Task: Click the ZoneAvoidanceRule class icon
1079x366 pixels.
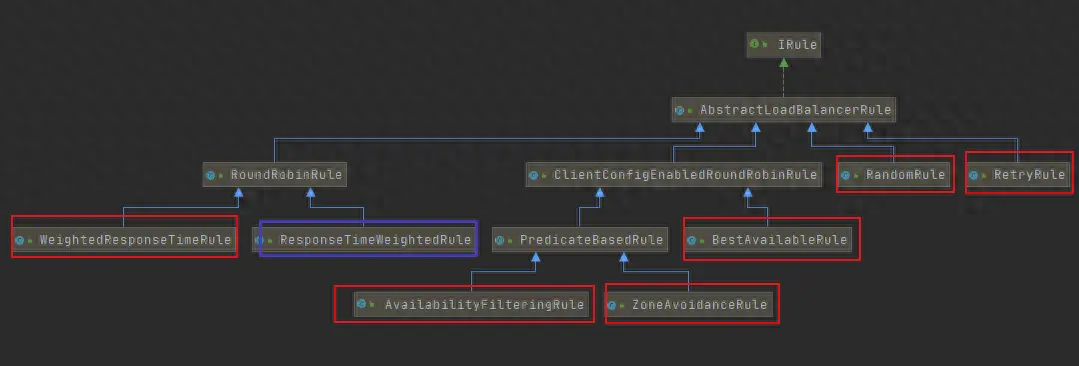Action: (x=612, y=305)
